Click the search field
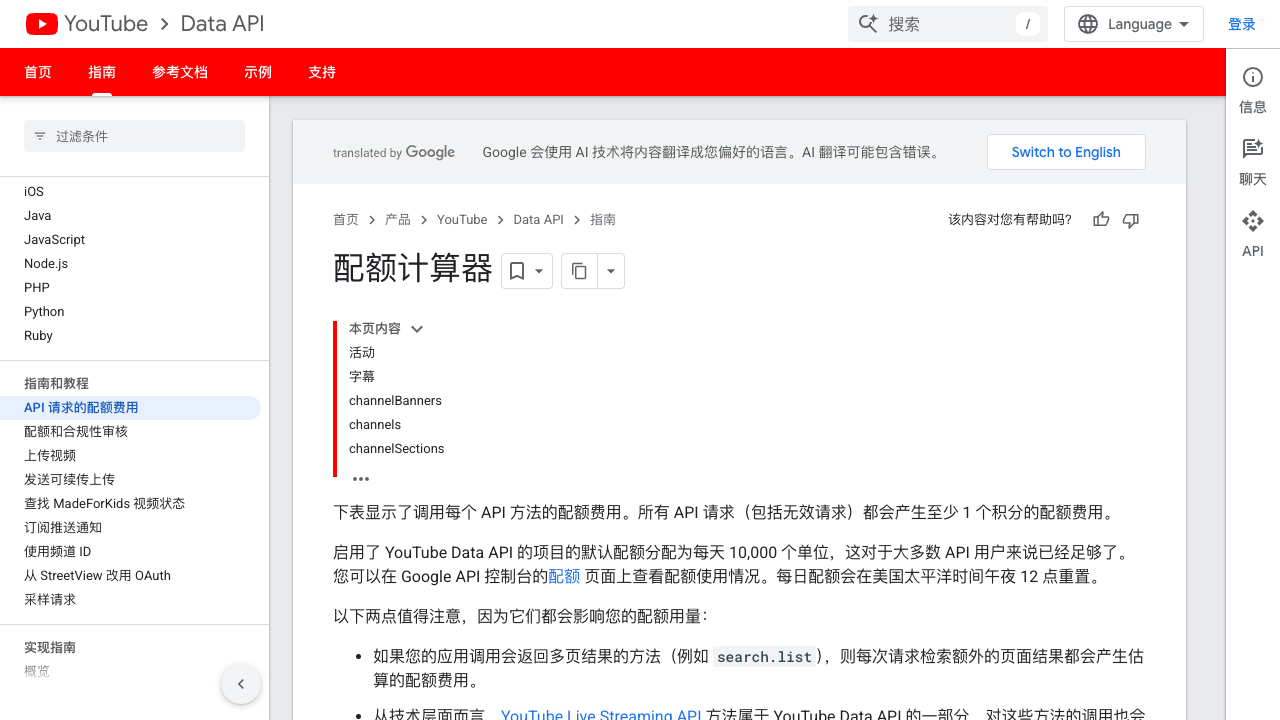1280x720 pixels. point(947,24)
